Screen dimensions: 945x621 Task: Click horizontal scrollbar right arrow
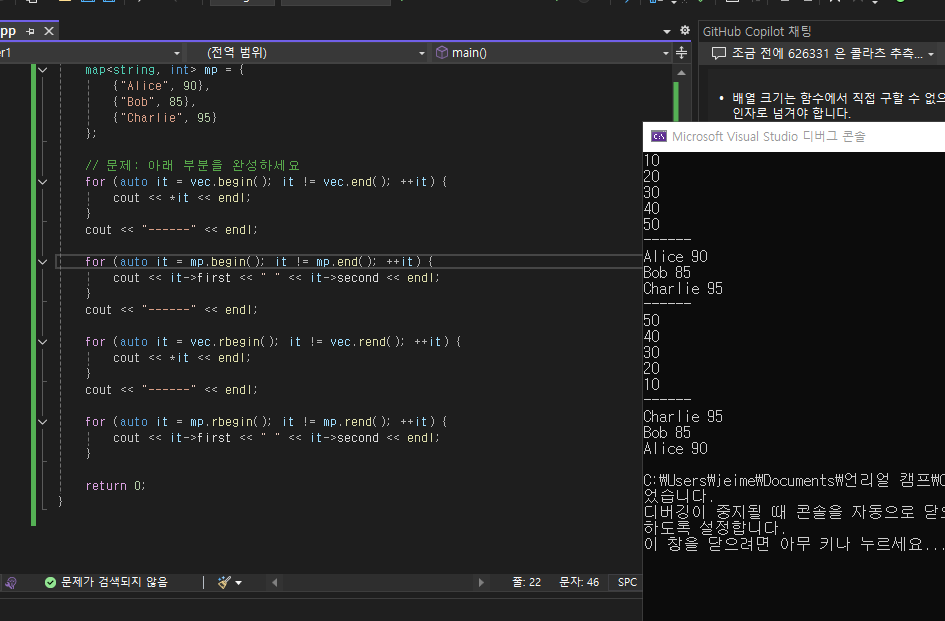click(x=481, y=582)
